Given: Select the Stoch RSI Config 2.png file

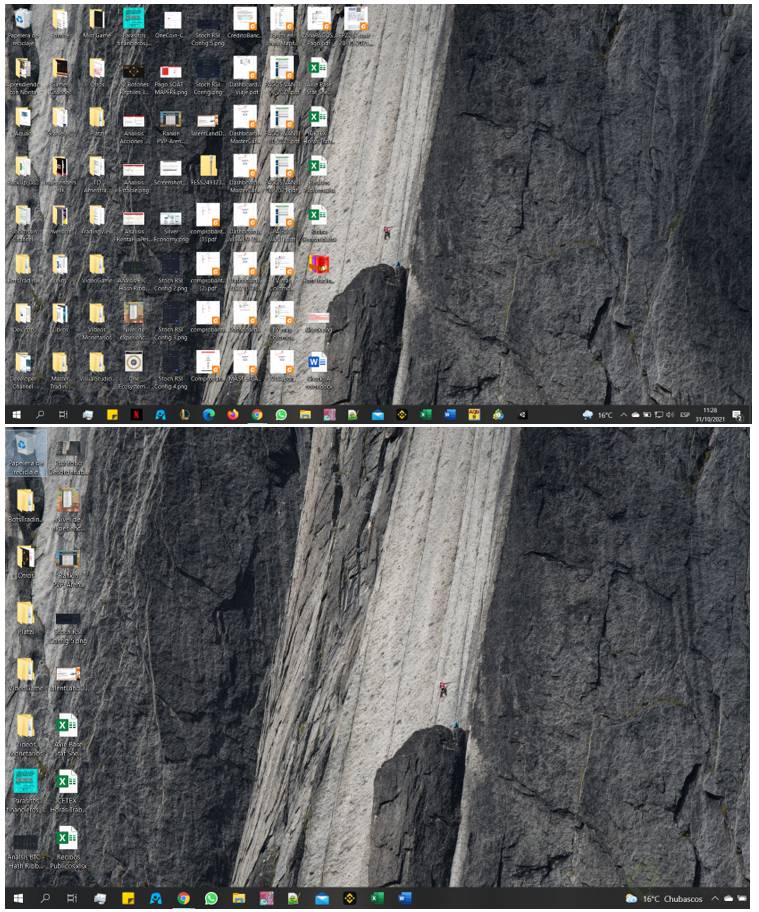Looking at the screenshot, I should point(170,273).
